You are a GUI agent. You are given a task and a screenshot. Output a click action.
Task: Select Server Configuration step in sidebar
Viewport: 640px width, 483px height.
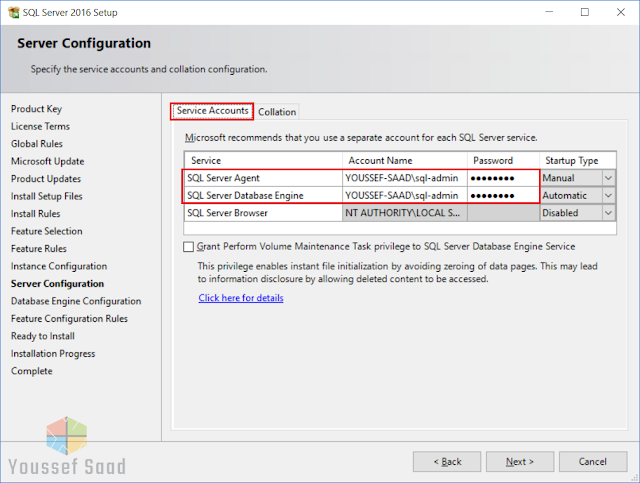(58, 284)
